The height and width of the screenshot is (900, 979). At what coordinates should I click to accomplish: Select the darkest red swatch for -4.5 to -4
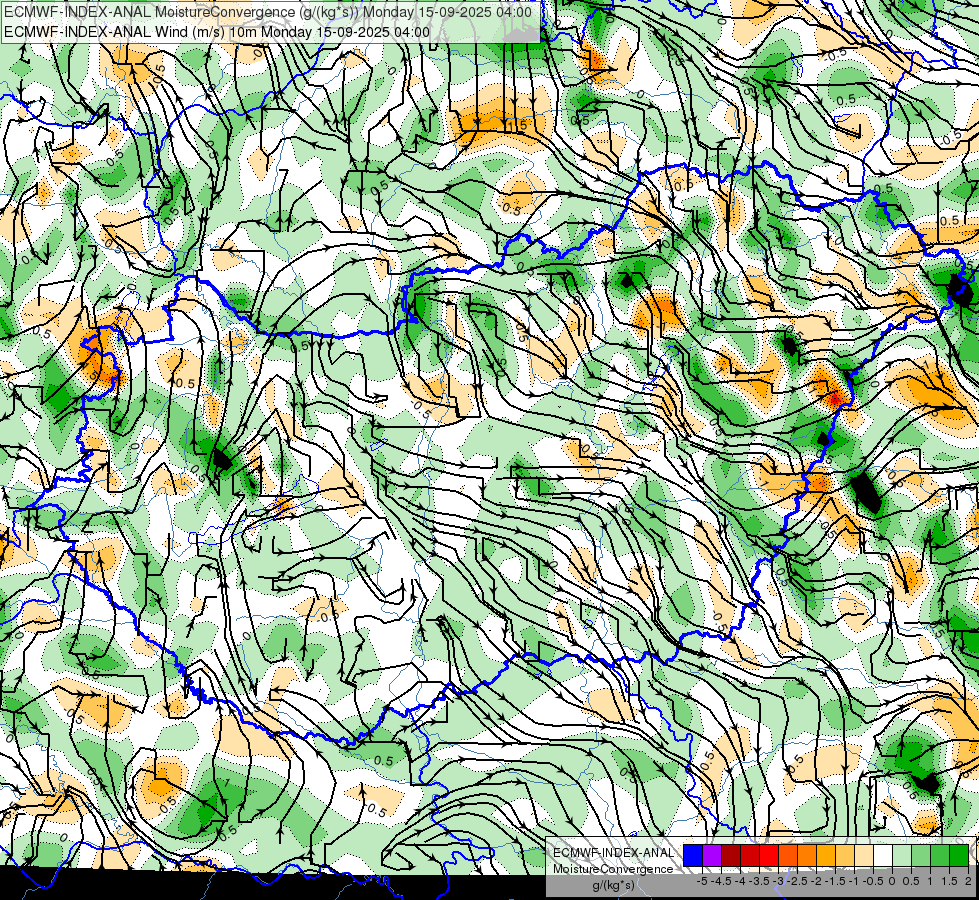pos(731,855)
